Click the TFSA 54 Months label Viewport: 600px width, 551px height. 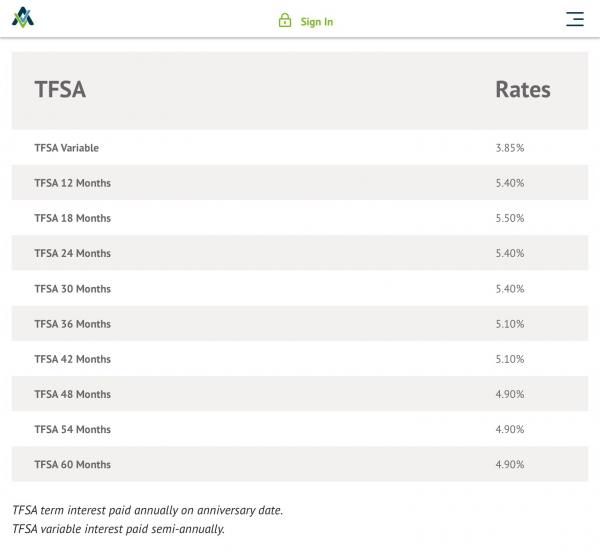click(x=73, y=429)
